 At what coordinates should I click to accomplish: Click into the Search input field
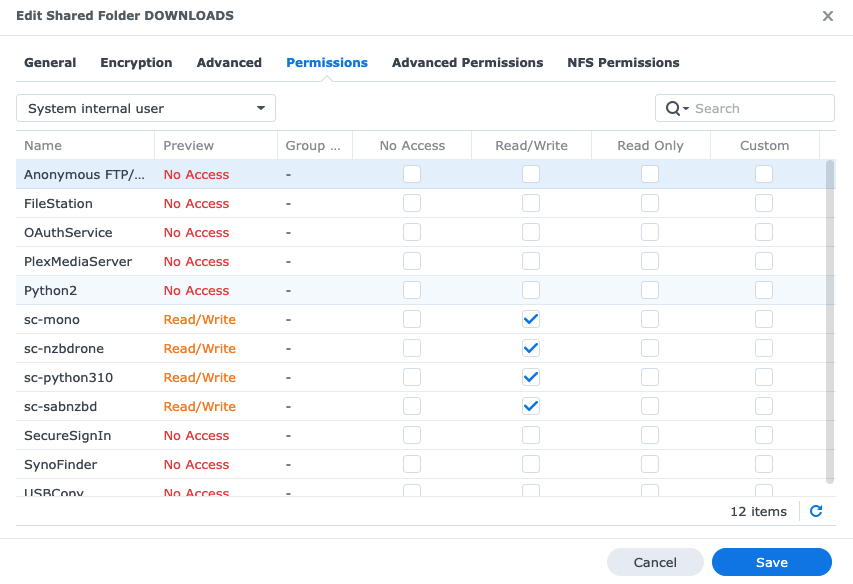pos(760,108)
